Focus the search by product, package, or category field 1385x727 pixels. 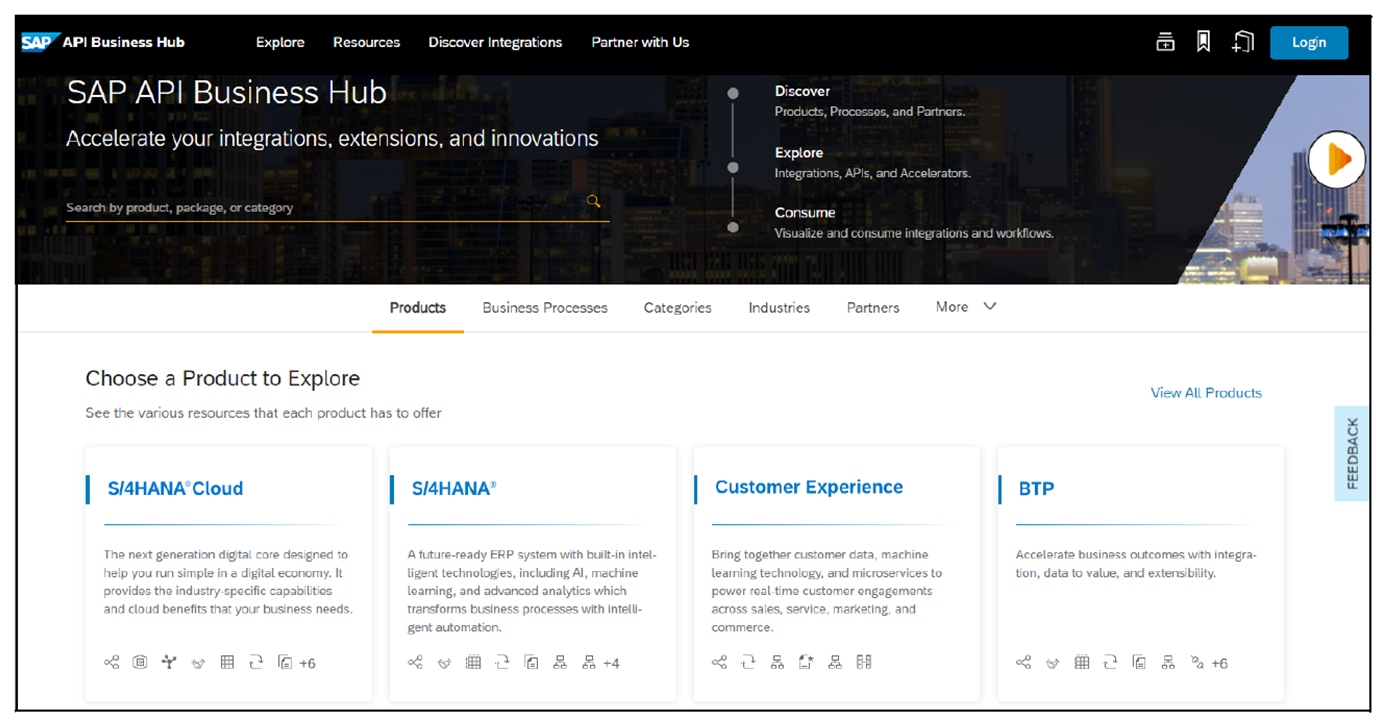coord(337,207)
